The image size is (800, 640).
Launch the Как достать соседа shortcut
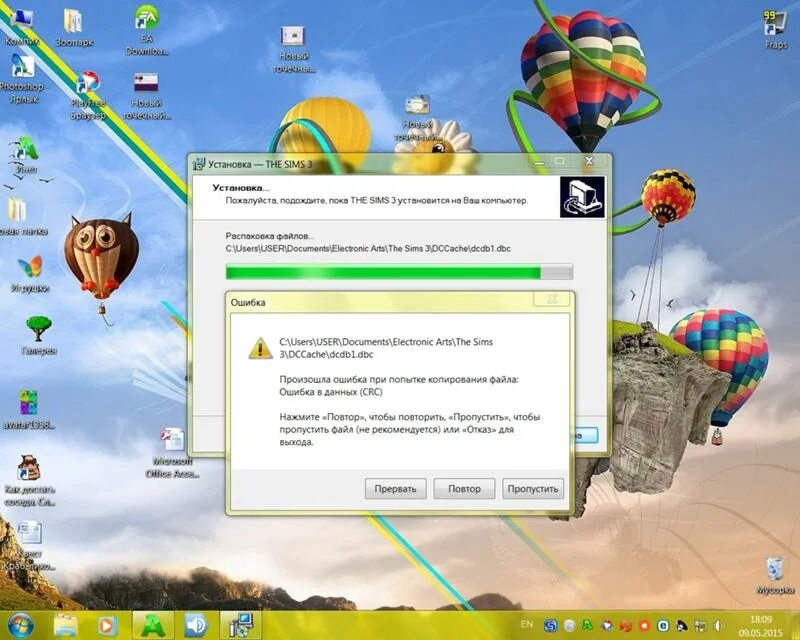tap(29, 480)
